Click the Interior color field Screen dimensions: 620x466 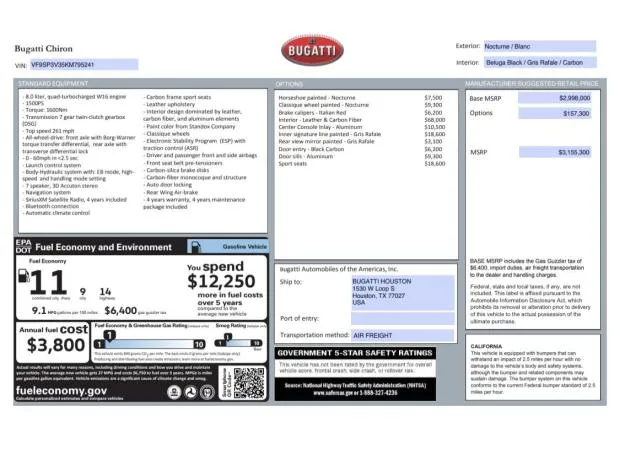(539, 62)
